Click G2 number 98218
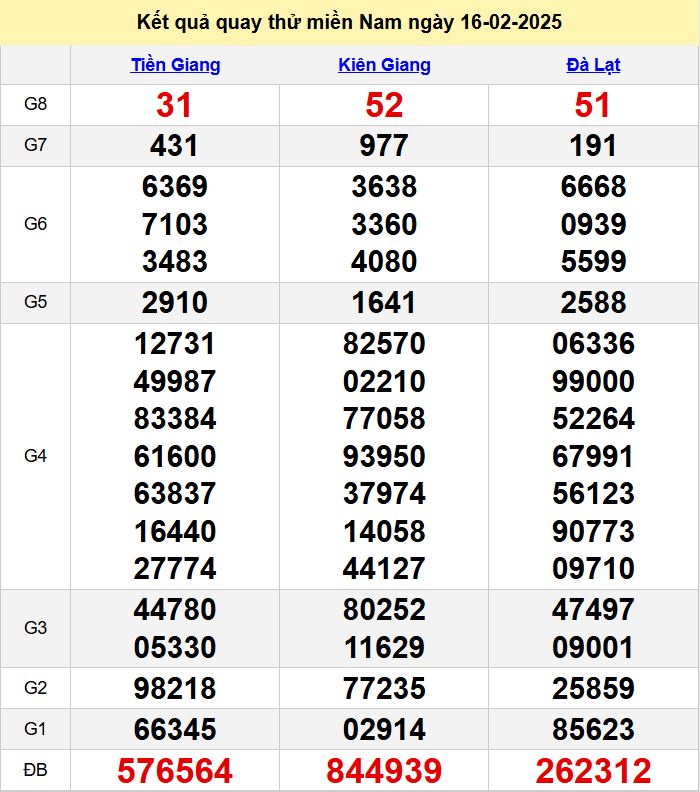Viewport: 700px width, 792px height. [175, 688]
